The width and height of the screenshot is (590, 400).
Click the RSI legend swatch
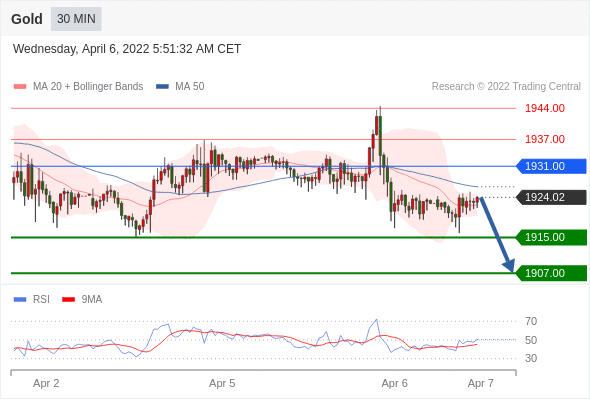(20, 300)
